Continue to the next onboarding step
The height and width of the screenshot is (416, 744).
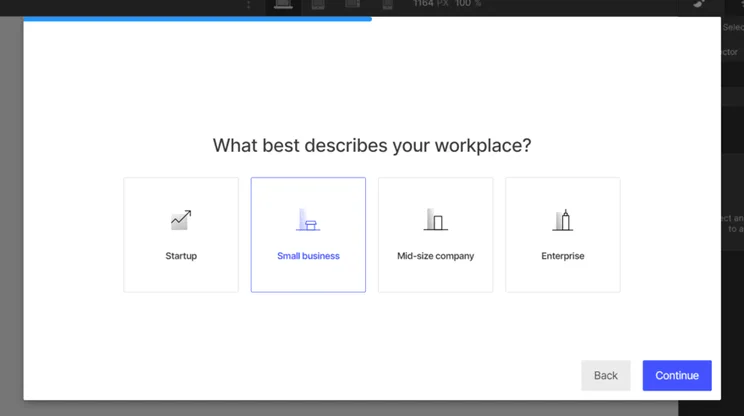(677, 376)
